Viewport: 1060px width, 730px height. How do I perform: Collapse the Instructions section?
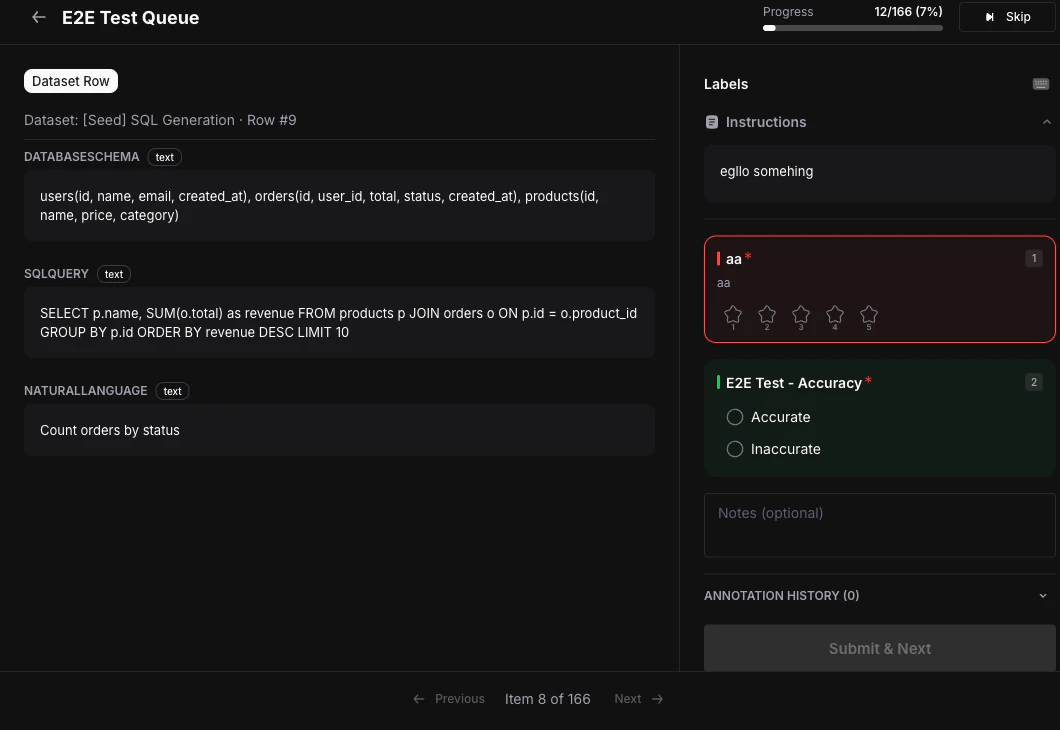[x=1046, y=121]
